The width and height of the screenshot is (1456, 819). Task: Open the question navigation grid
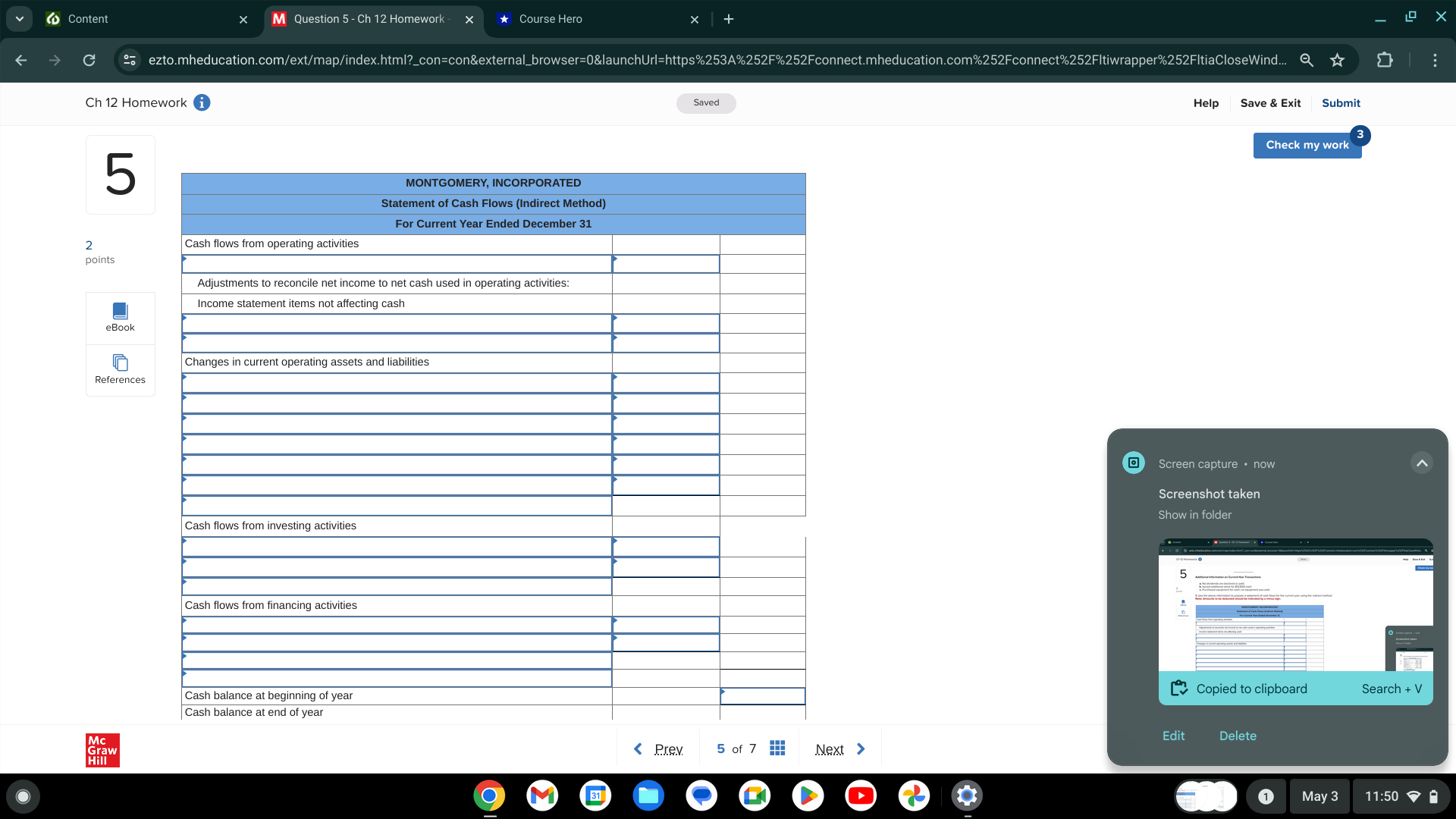[777, 748]
